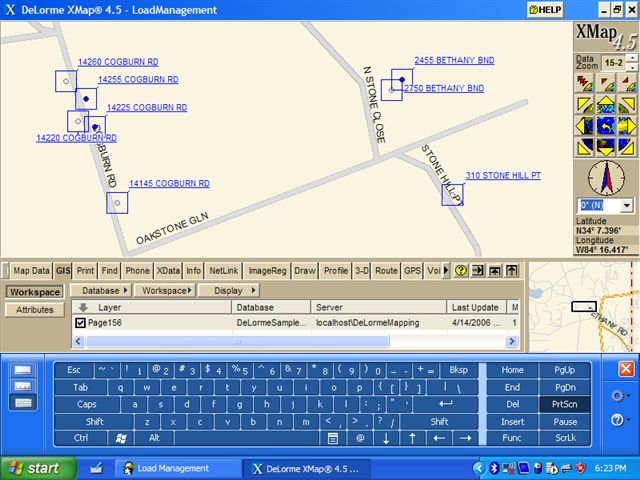Toggle the Alt key on keyboard
The width and height of the screenshot is (640, 480).
[x=154, y=438]
